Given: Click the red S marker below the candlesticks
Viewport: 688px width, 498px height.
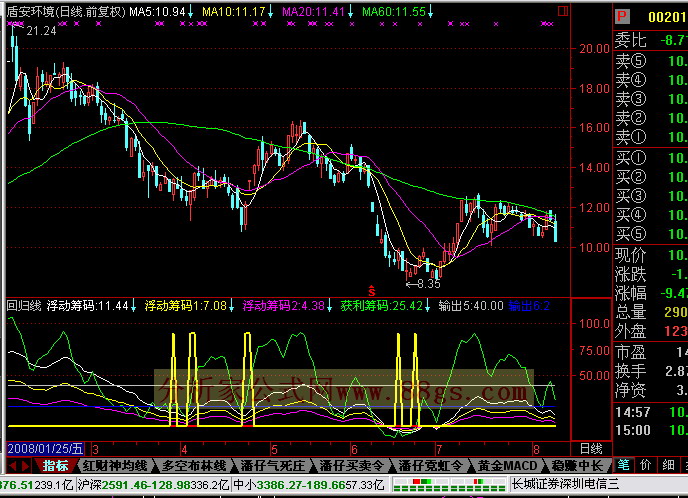Looking at the screenshot, I should [372, 290].
